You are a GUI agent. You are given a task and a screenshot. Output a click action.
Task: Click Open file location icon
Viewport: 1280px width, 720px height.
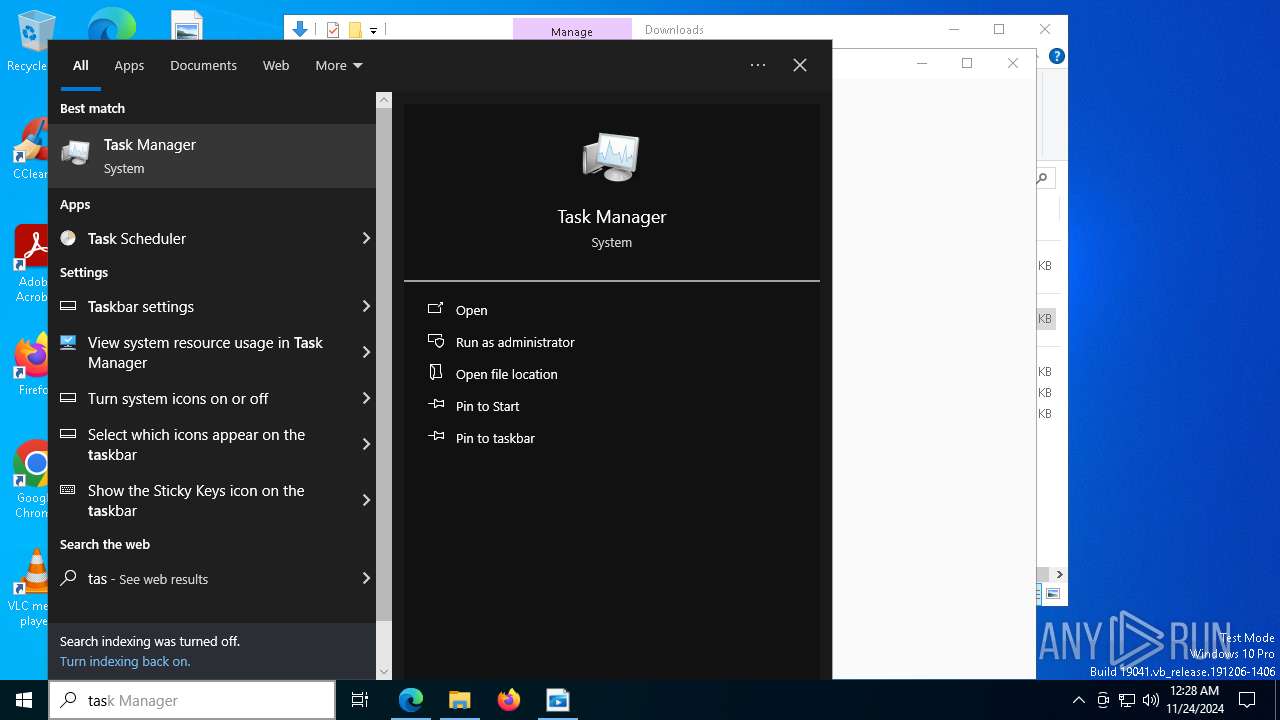click(x=436, y=373)
